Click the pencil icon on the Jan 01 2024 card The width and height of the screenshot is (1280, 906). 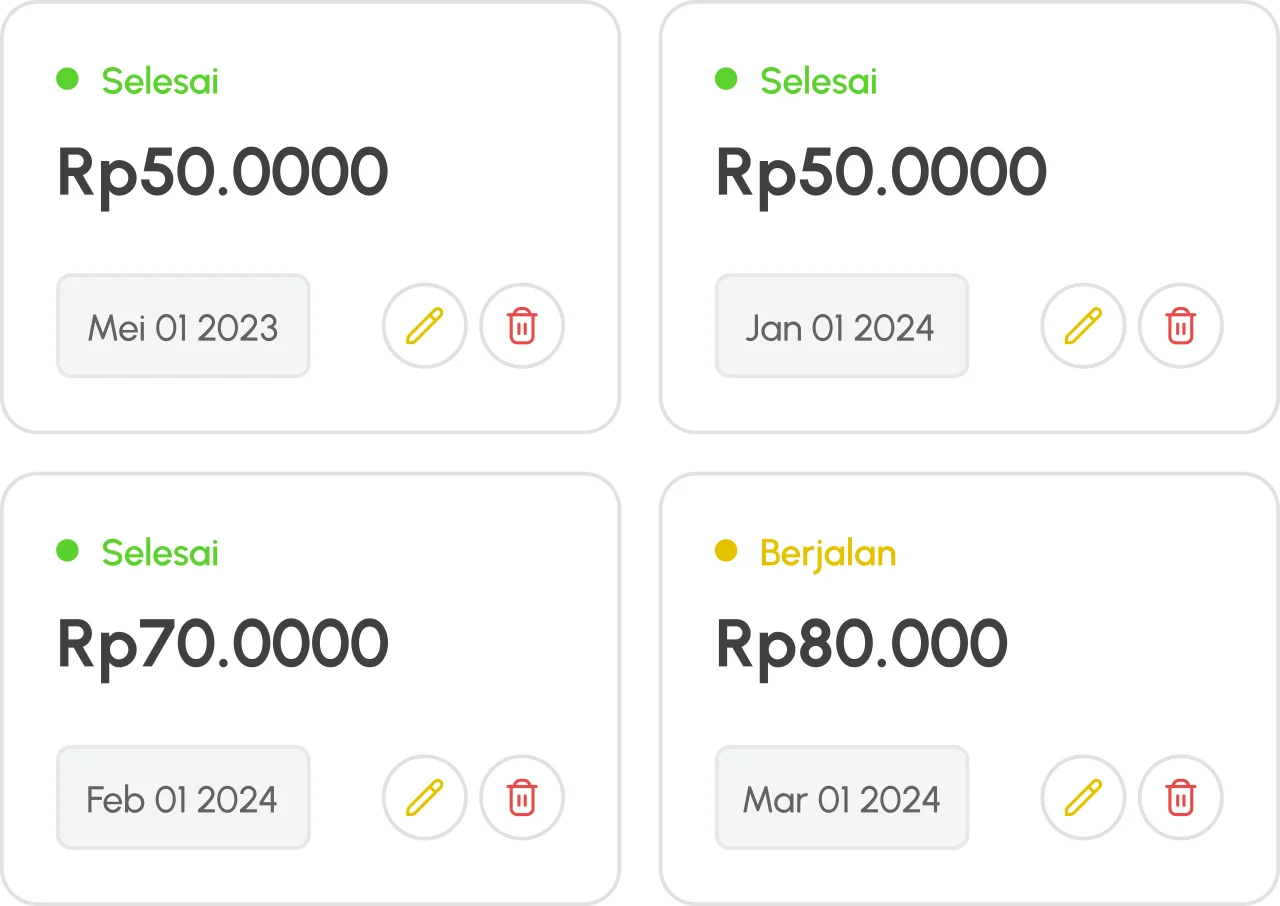[x=1083, y=326]
